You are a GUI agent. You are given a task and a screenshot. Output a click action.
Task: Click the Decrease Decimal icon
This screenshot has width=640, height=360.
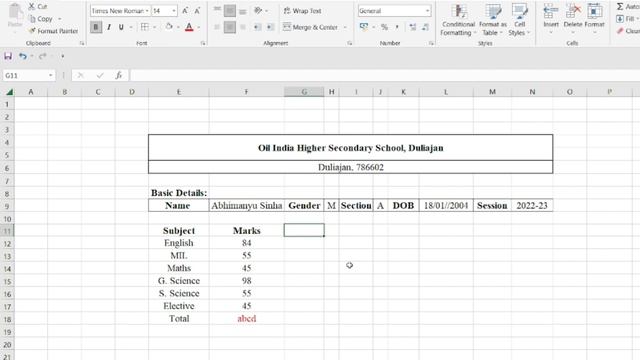tap(425, 27)
